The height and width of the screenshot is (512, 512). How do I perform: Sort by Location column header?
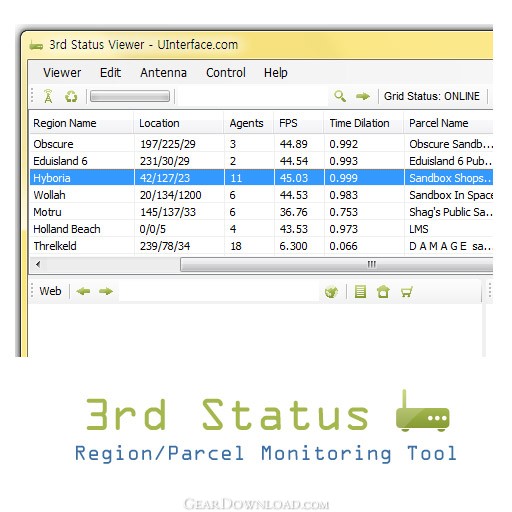click(x=179, y=123)
